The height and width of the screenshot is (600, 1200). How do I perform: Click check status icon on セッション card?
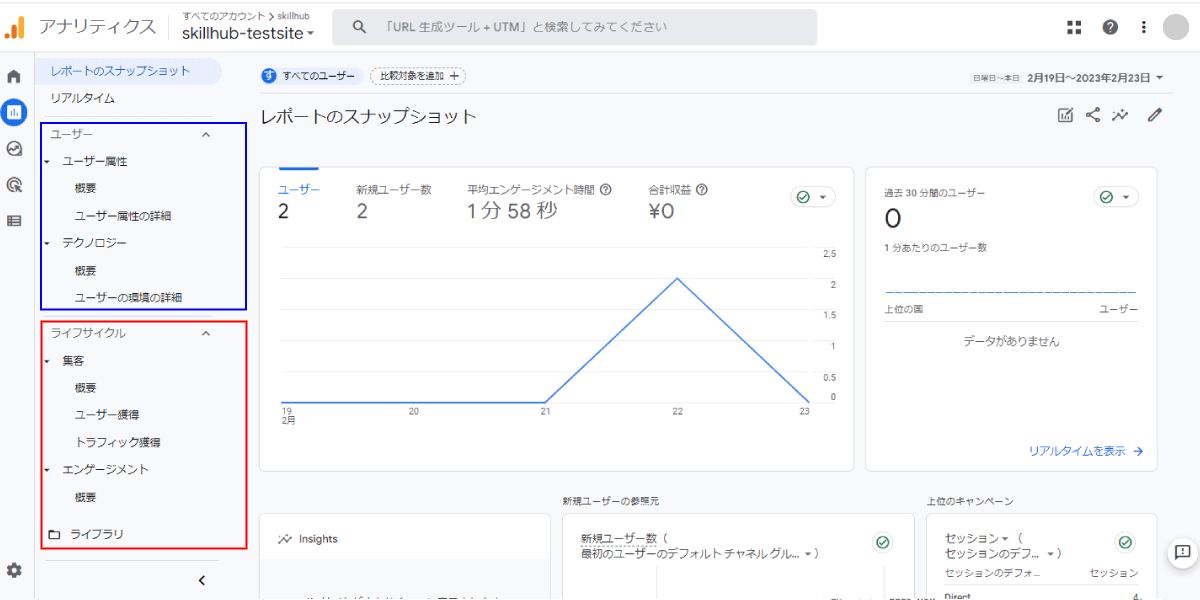1125,542
